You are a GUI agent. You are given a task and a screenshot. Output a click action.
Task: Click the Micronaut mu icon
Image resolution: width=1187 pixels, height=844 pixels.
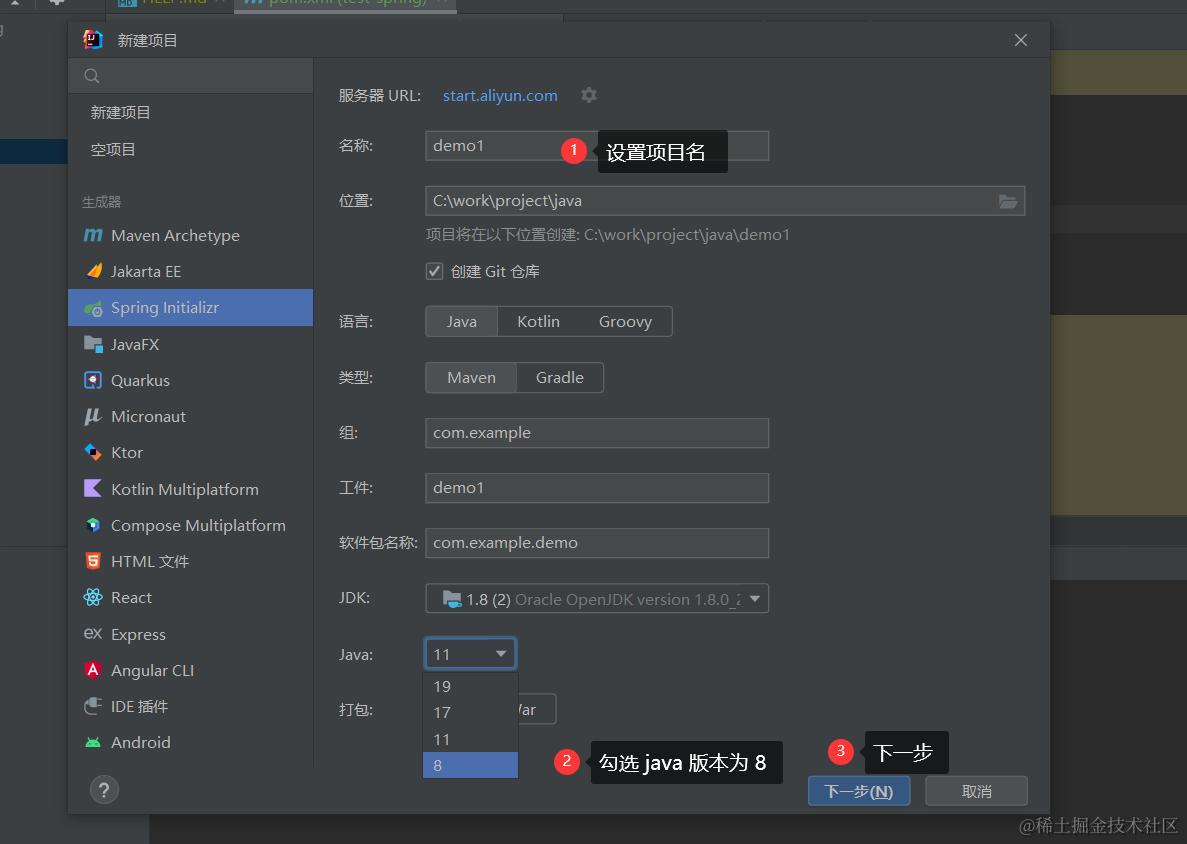tap(92, 416)
